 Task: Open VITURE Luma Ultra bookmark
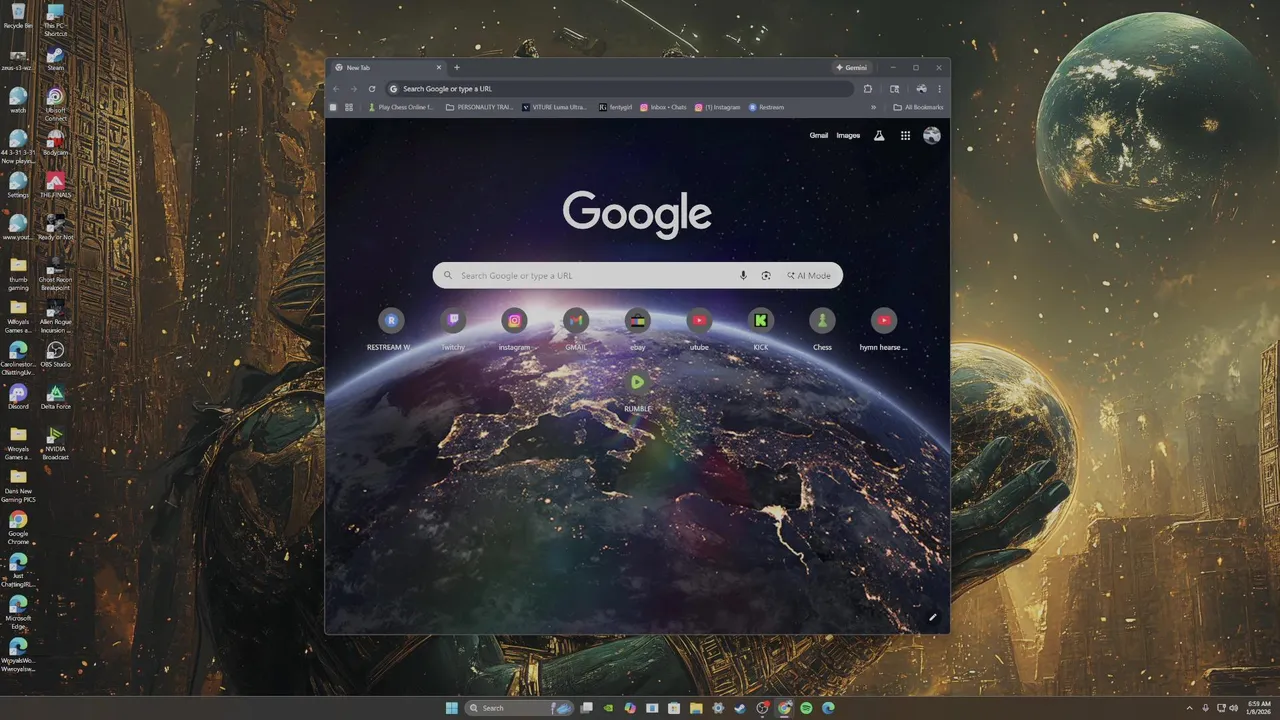coord(555,107)
